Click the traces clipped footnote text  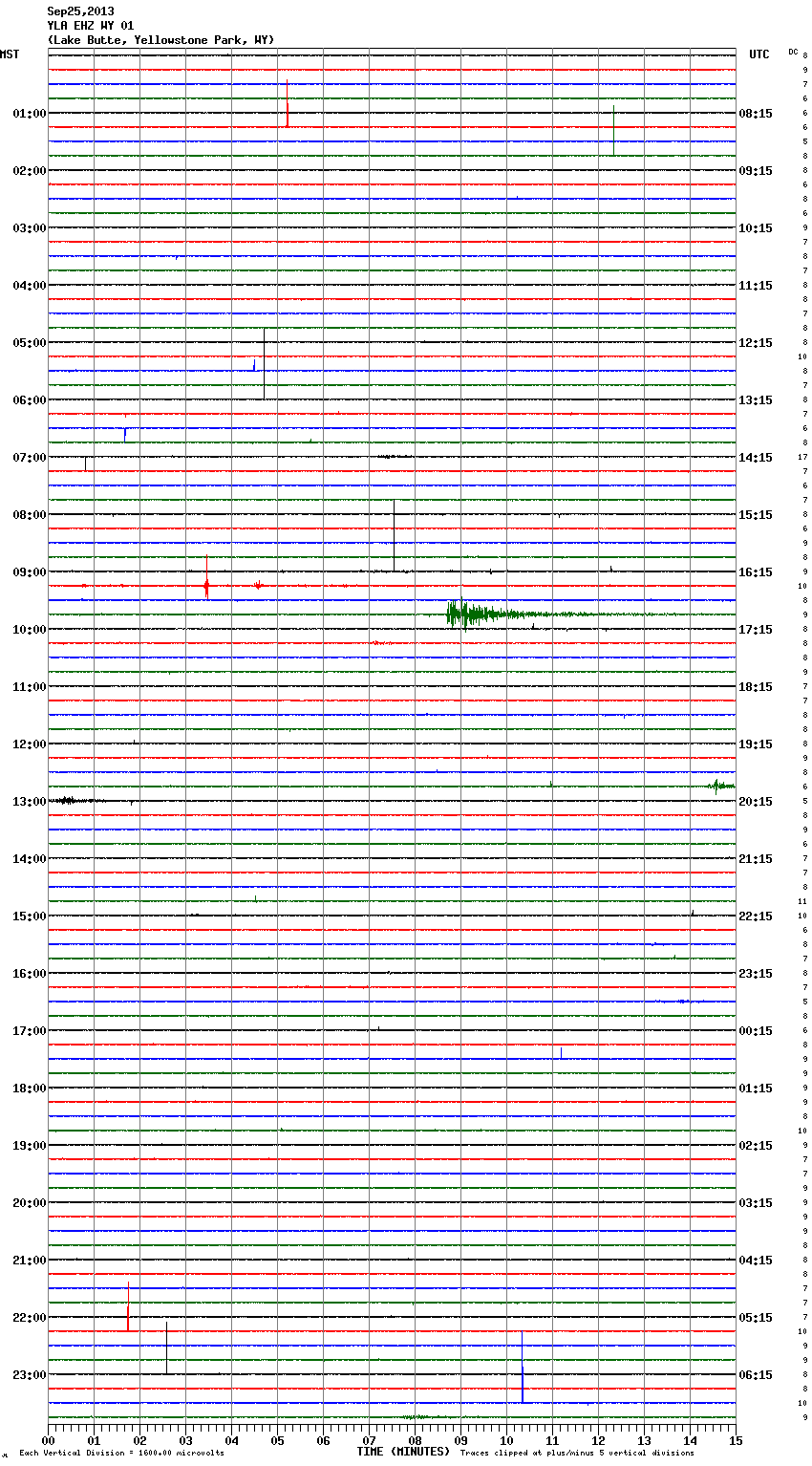577,1454
